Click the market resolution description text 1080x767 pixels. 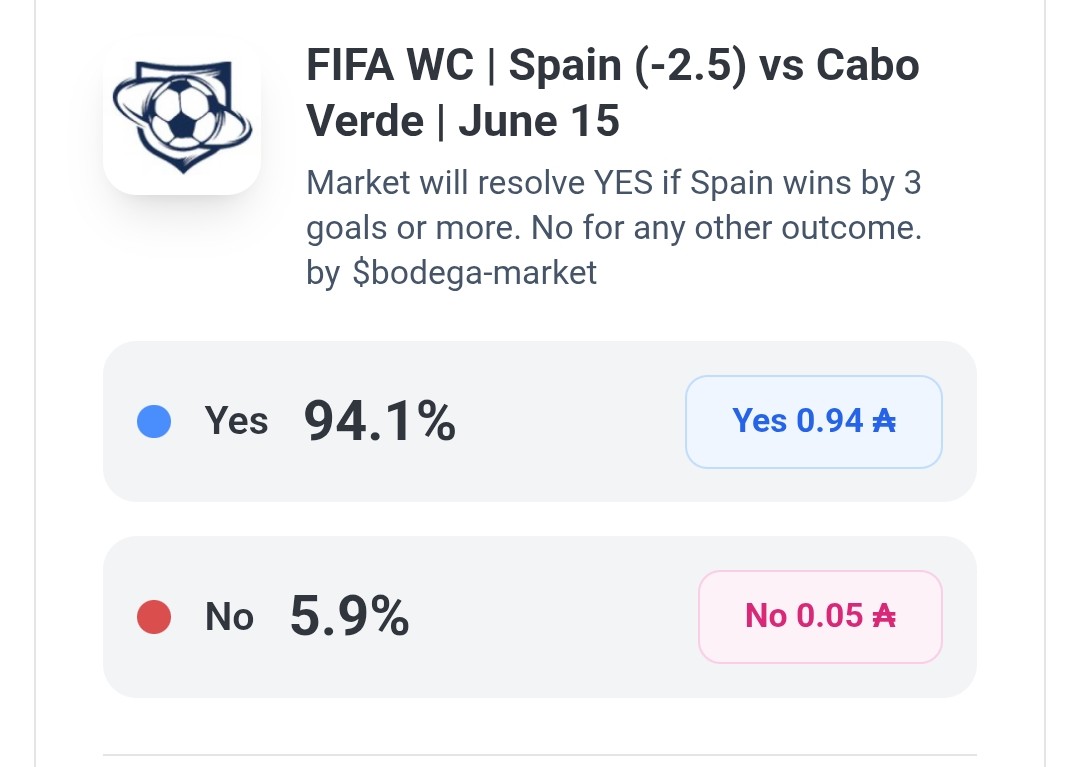click(x=614, y=205)
